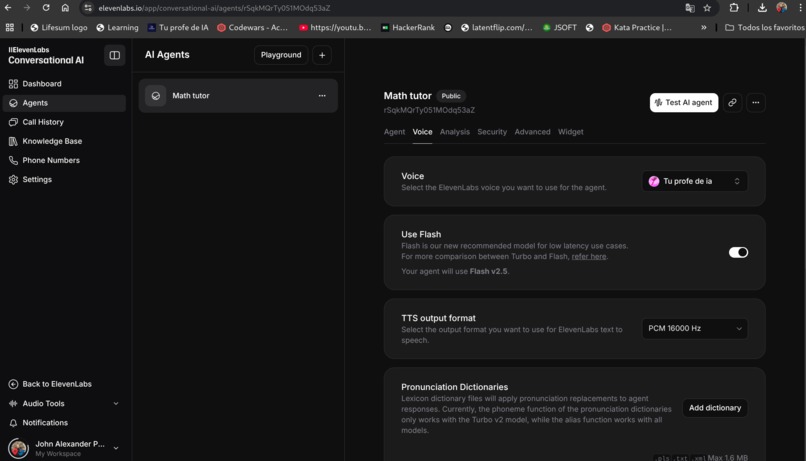Open the Codewars bookmark
806x461 pixels.
252,28
